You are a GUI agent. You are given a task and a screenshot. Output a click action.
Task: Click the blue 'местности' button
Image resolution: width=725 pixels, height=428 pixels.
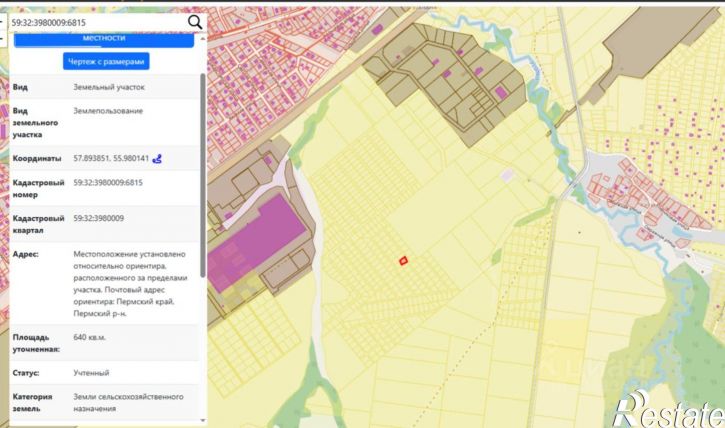(x=104, y=39)
